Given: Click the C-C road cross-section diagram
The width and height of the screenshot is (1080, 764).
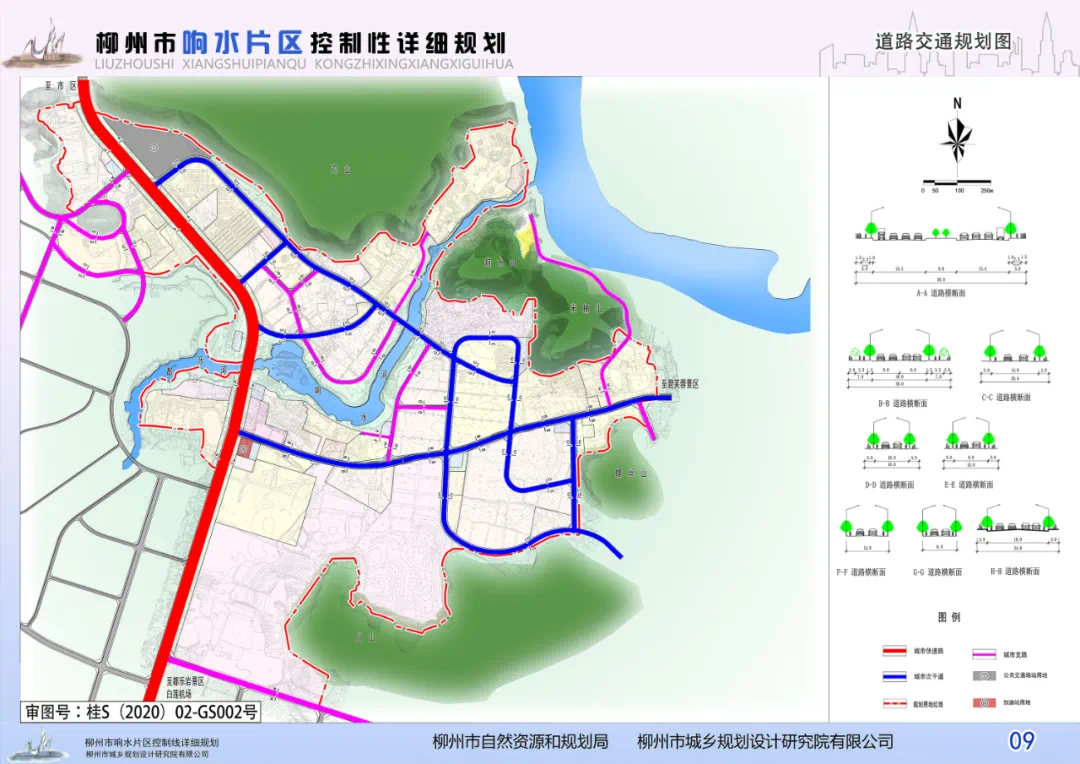Looking at the screenshot, I should [1015, 364].
